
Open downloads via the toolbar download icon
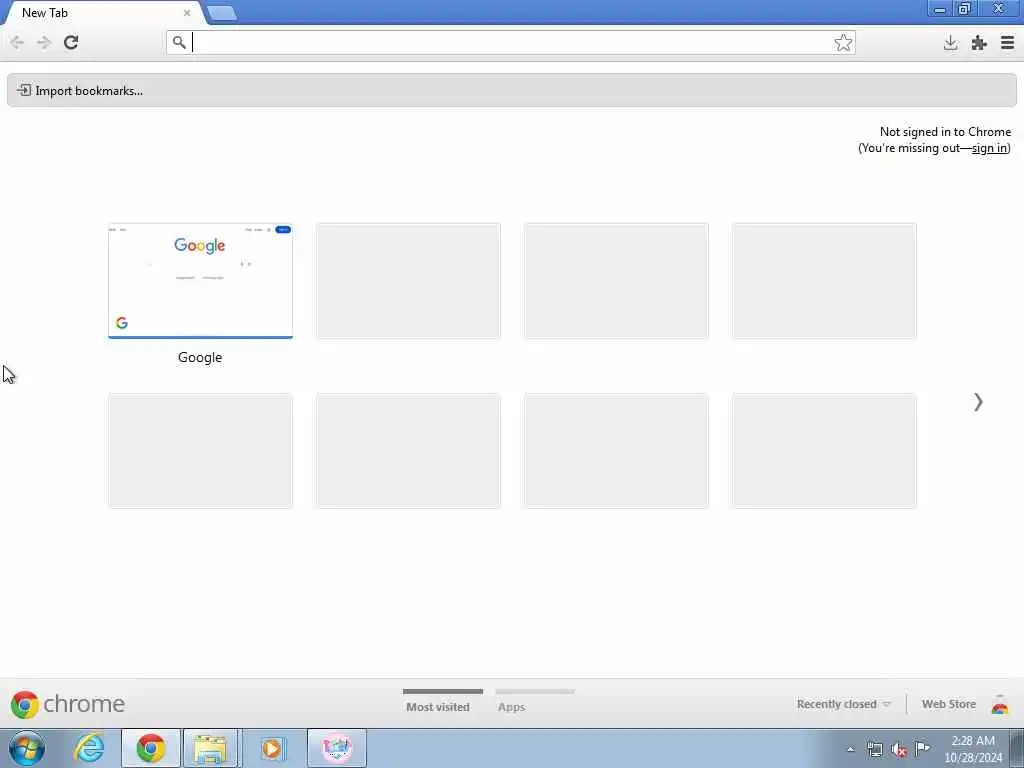coord(950,43)
